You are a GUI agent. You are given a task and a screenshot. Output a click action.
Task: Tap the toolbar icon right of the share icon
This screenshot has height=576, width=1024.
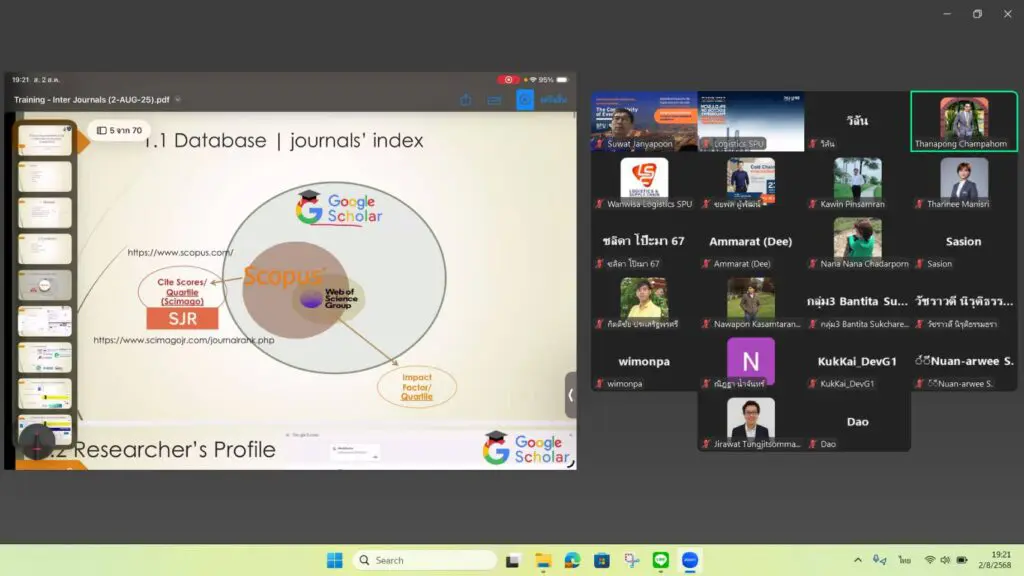click(494, 100)
